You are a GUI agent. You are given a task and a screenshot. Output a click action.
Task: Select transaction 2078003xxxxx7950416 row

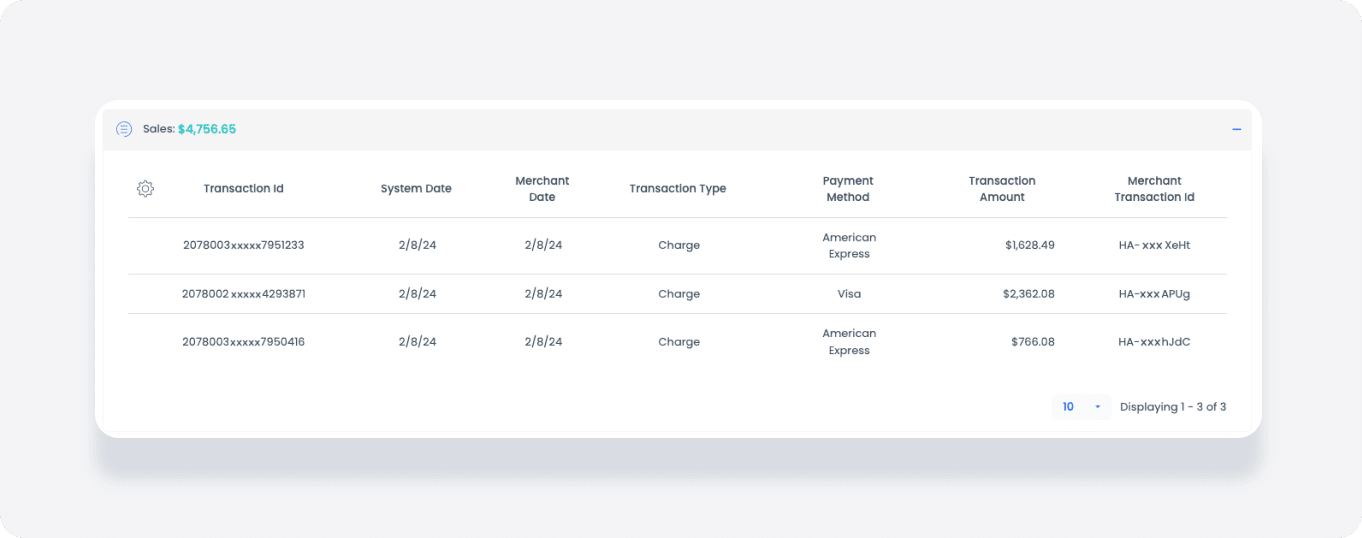coord(243,342)
